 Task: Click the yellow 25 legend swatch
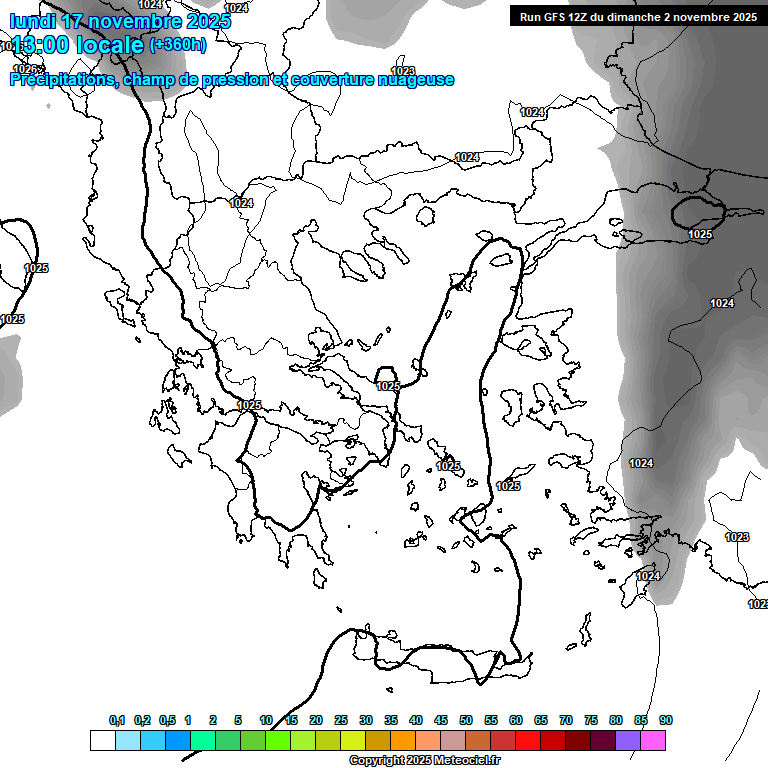[x=353, y=741]
